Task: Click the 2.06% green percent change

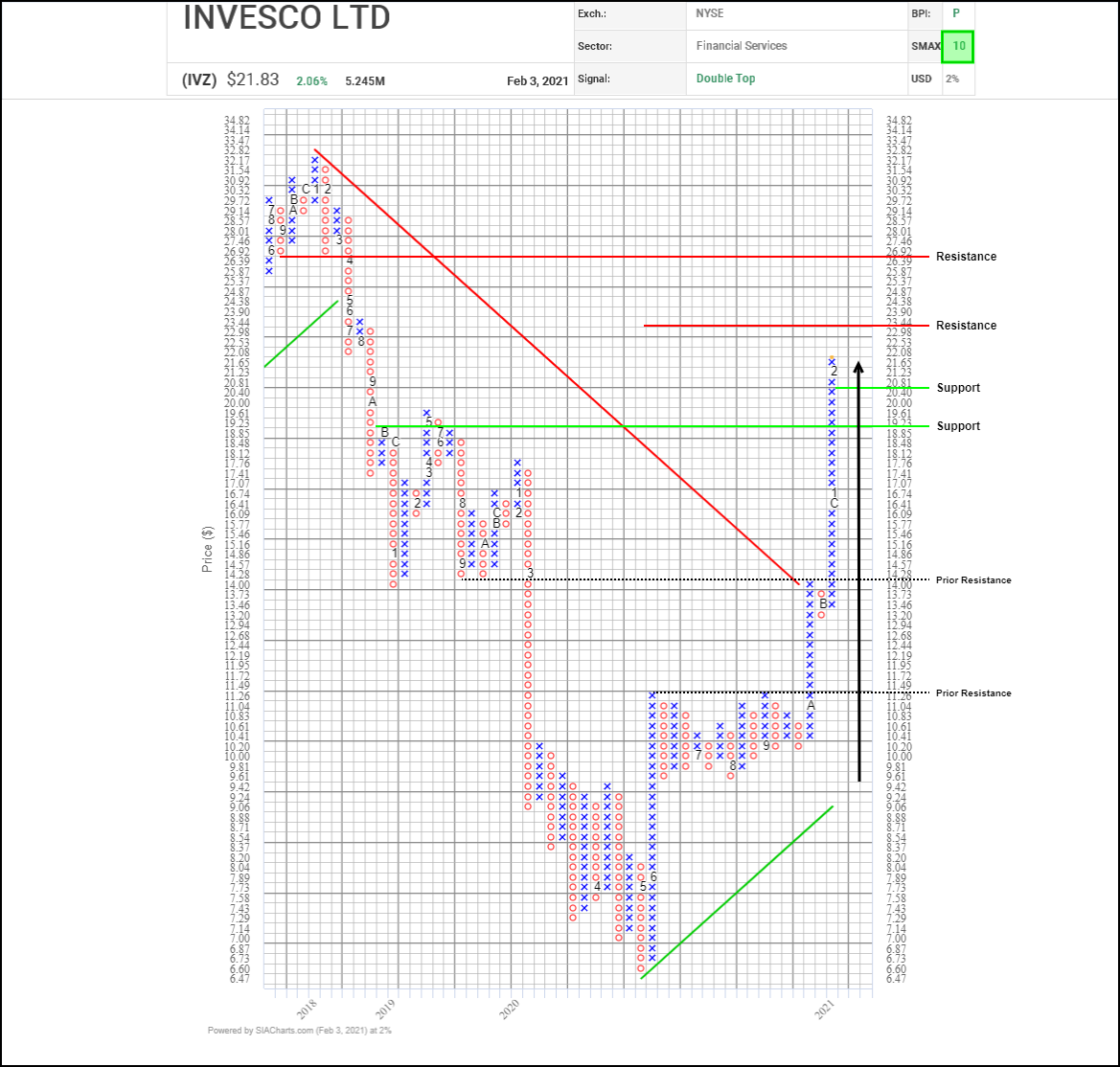Action: click(310, 81)
